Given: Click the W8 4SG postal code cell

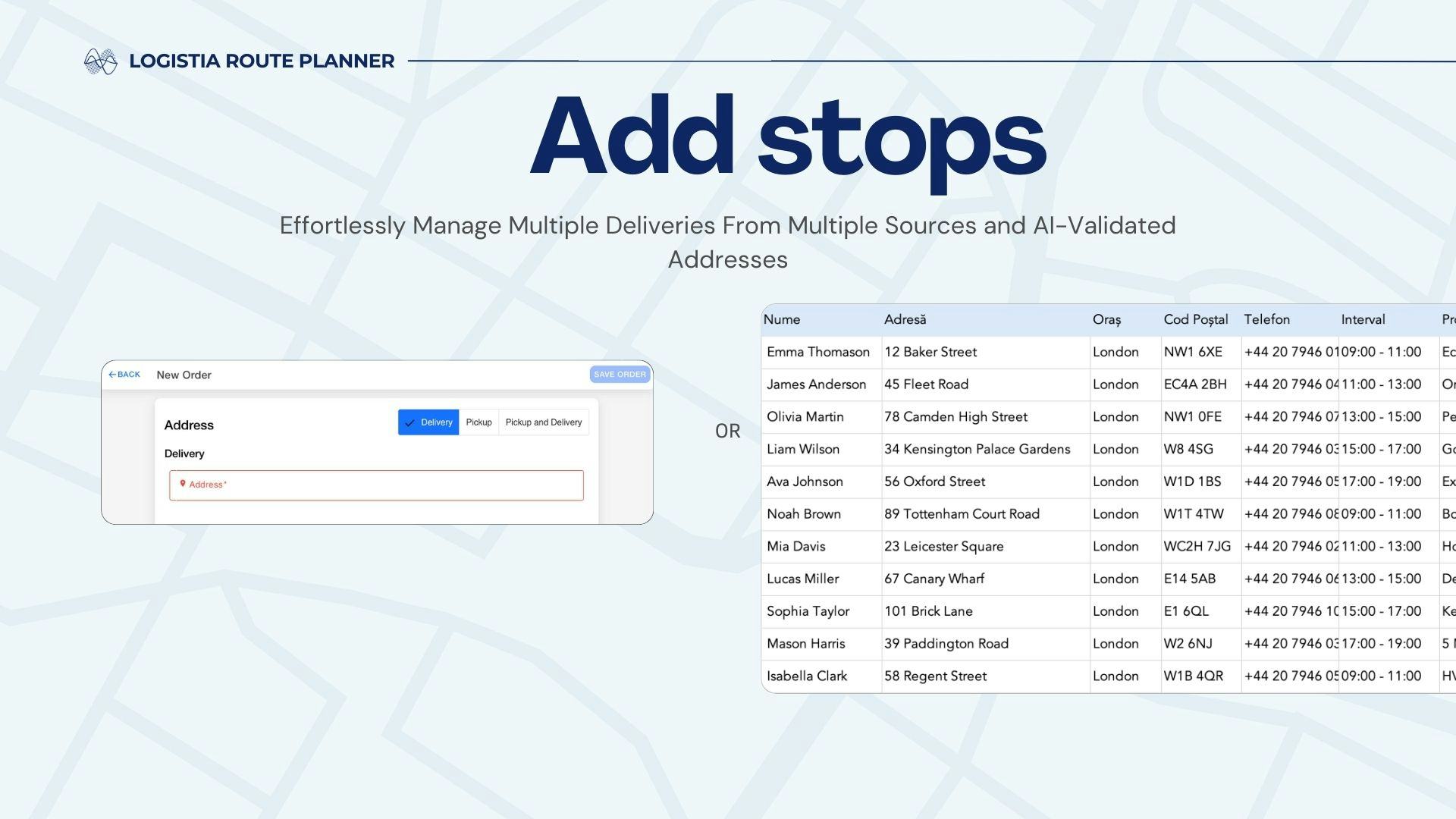Looking at the screenshot, I should (x=1201, y=450).
